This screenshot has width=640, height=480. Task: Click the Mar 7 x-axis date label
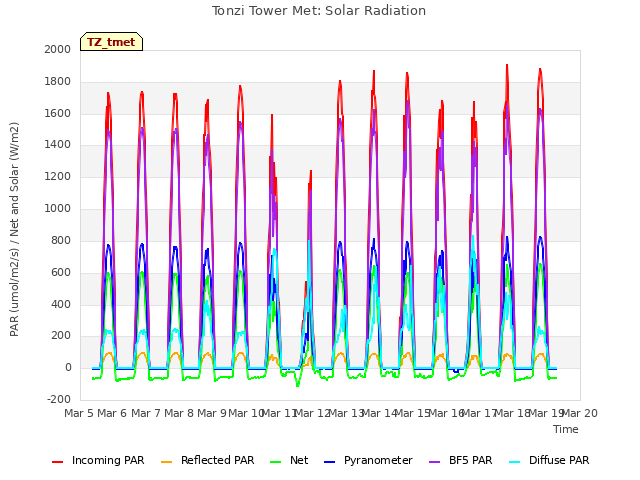145,413
